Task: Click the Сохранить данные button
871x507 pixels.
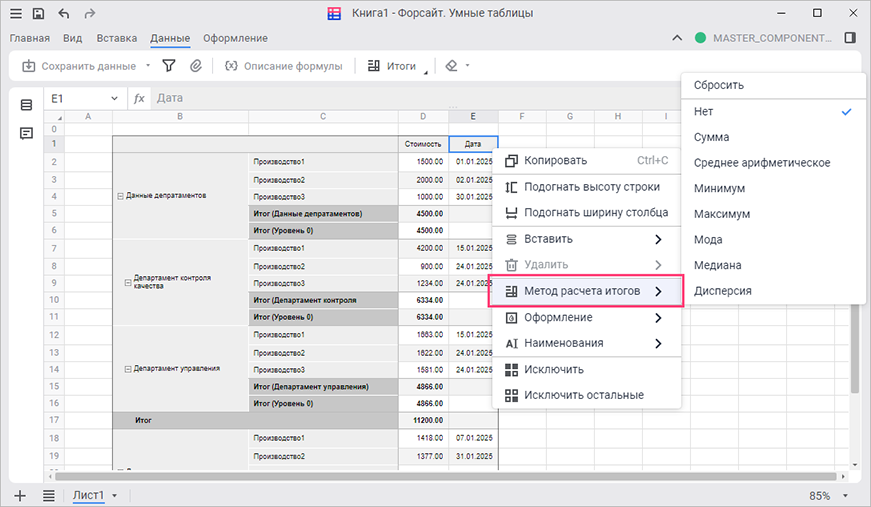Action: [79, 66]
